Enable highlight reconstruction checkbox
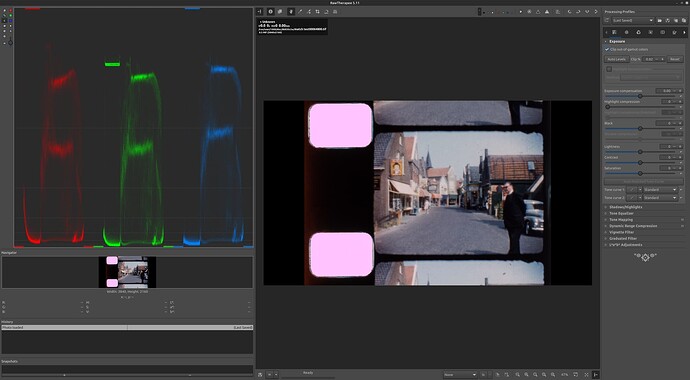 tap(609, 69)
